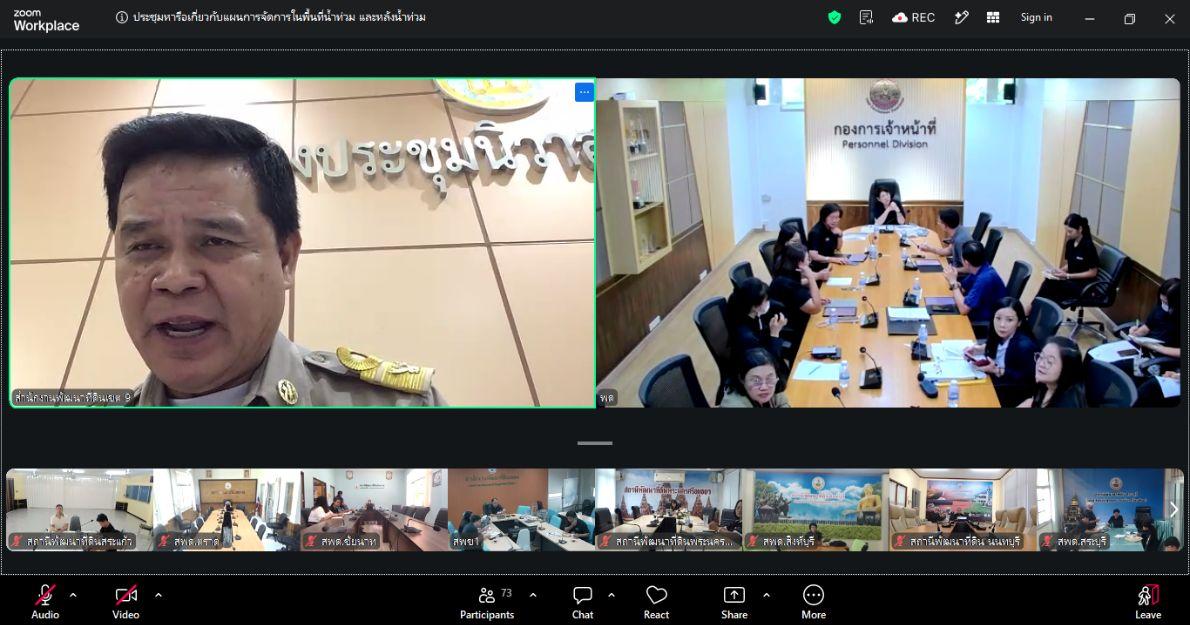Viewport: 1190px width, 625px height.
Task: Click the cloud REC recording indicator
Action: [913, 17]
